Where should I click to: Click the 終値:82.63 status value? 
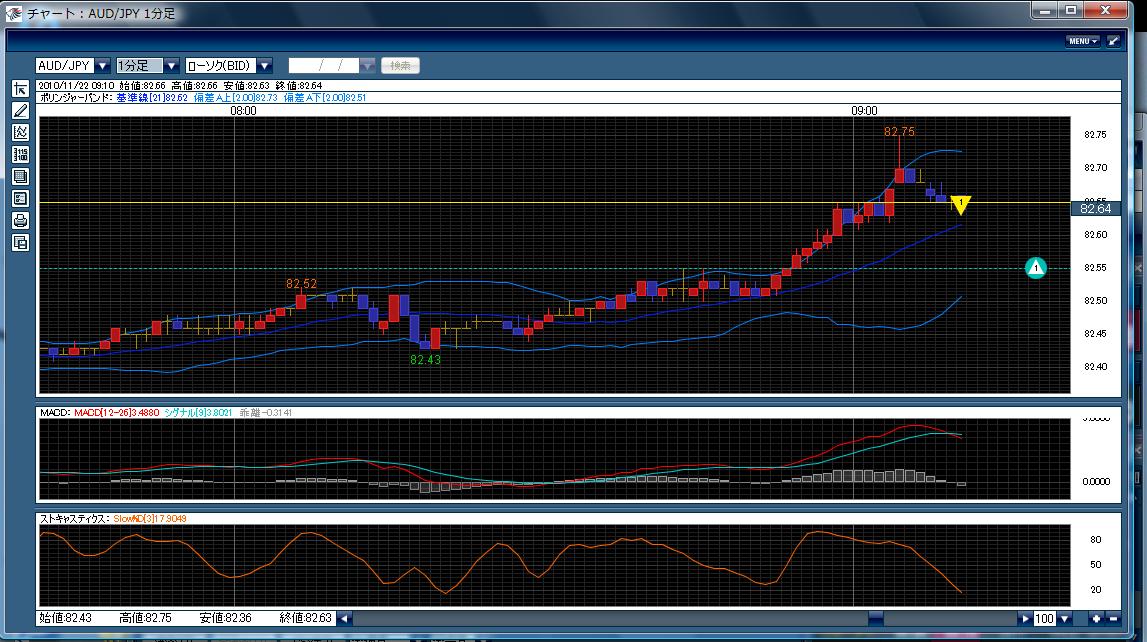306,618
